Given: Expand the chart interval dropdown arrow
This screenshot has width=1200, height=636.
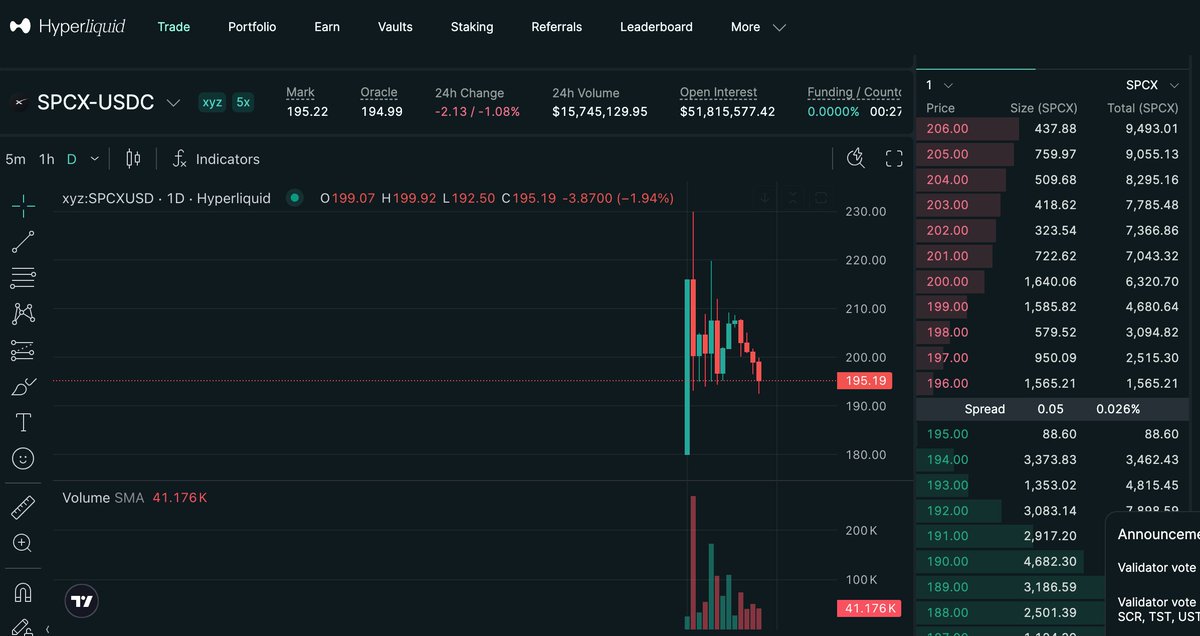Looking at the screenshot, I should [95, 159].
